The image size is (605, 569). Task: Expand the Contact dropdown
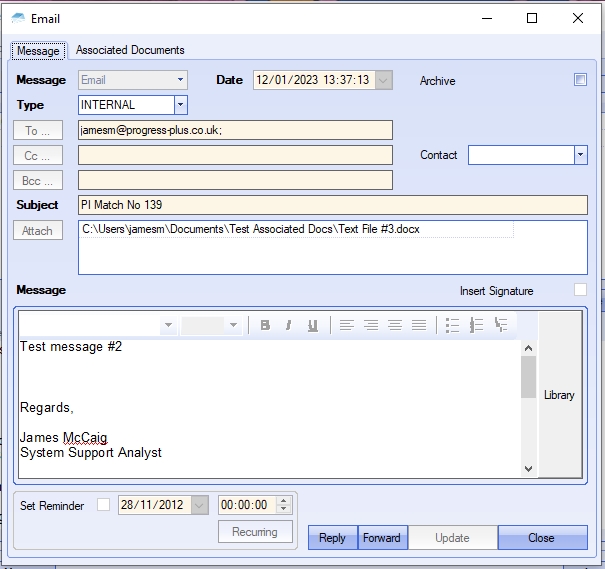point(580,155)
